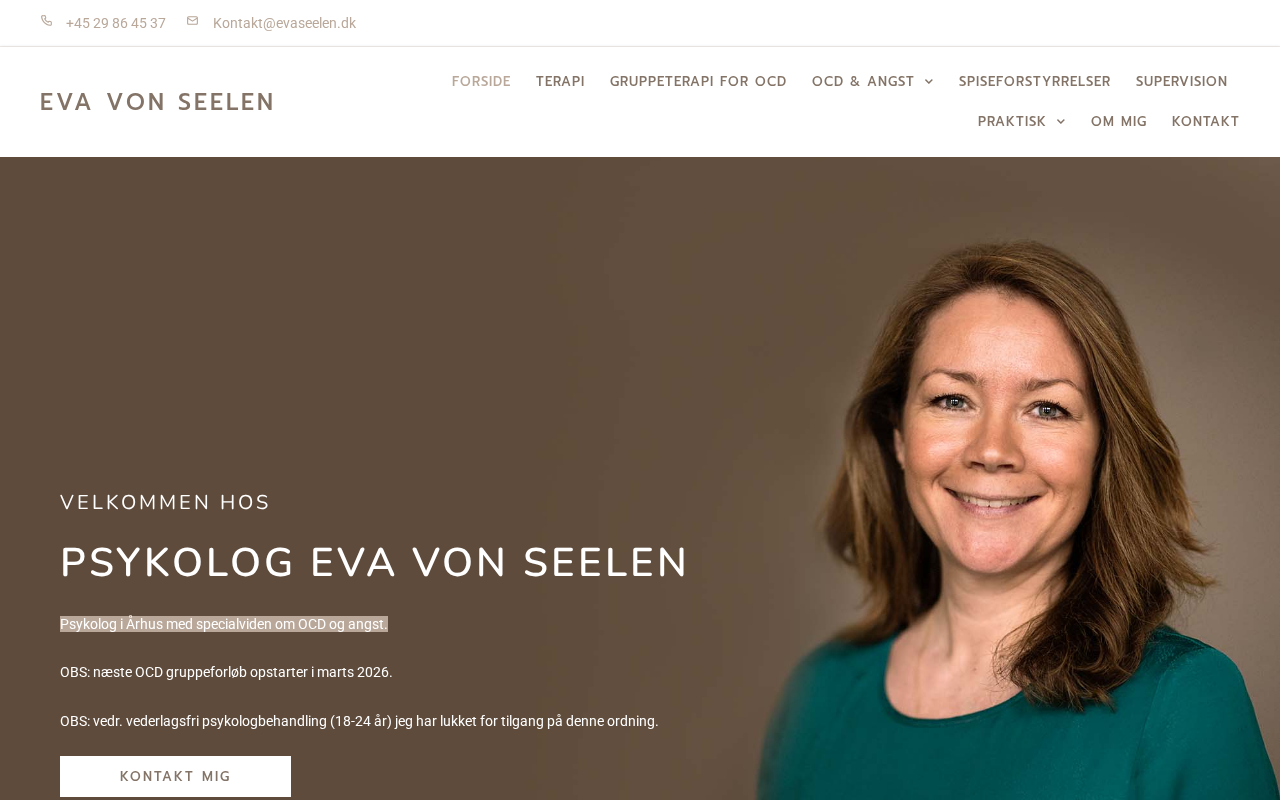Screen dimensions: 1280x800
Task: Click the Kontakt Mig button
Action: coord(175,777)
